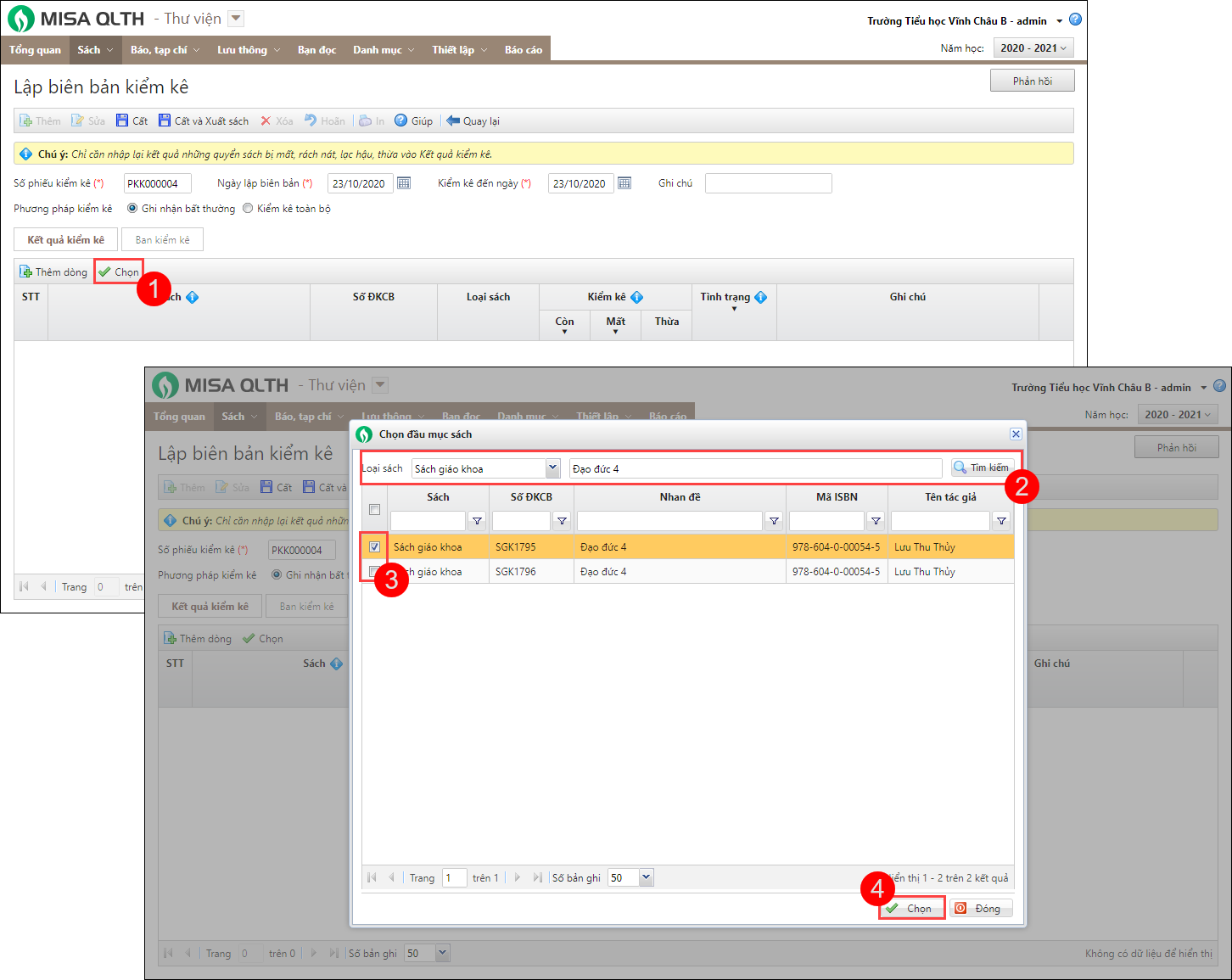Image resolution: width=1232 pixels, height=980 pixels.
Task: Open the Tổng quan menu in the top window
Action: coord(35,49)
